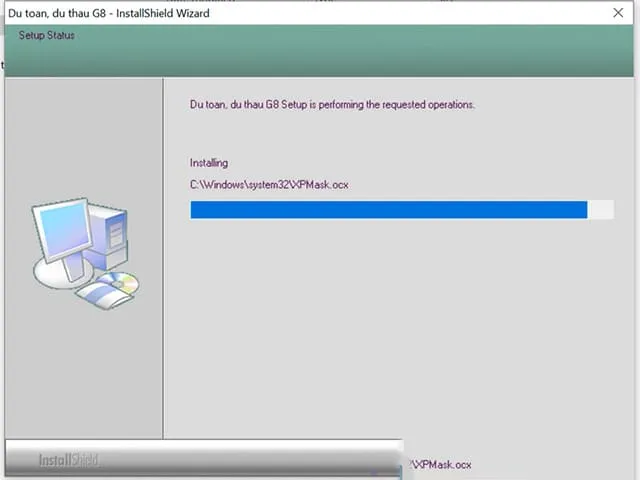640x480 pixels.
Task: Click the XPMask.ocx text at the bottom right
Action: click(441, 464)
